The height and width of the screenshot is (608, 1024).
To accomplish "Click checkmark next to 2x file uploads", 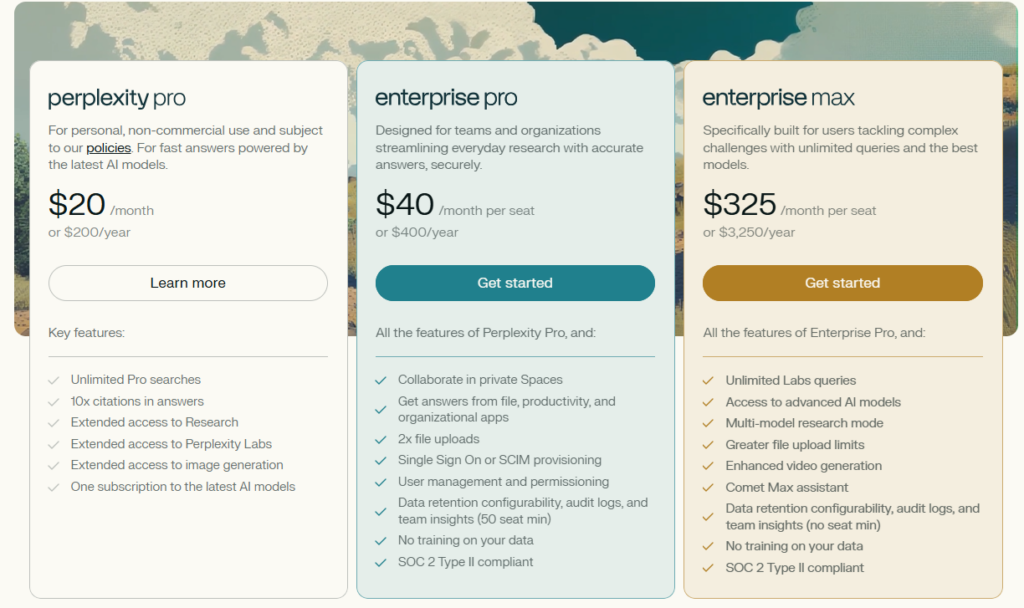I will tap(380, 439).
